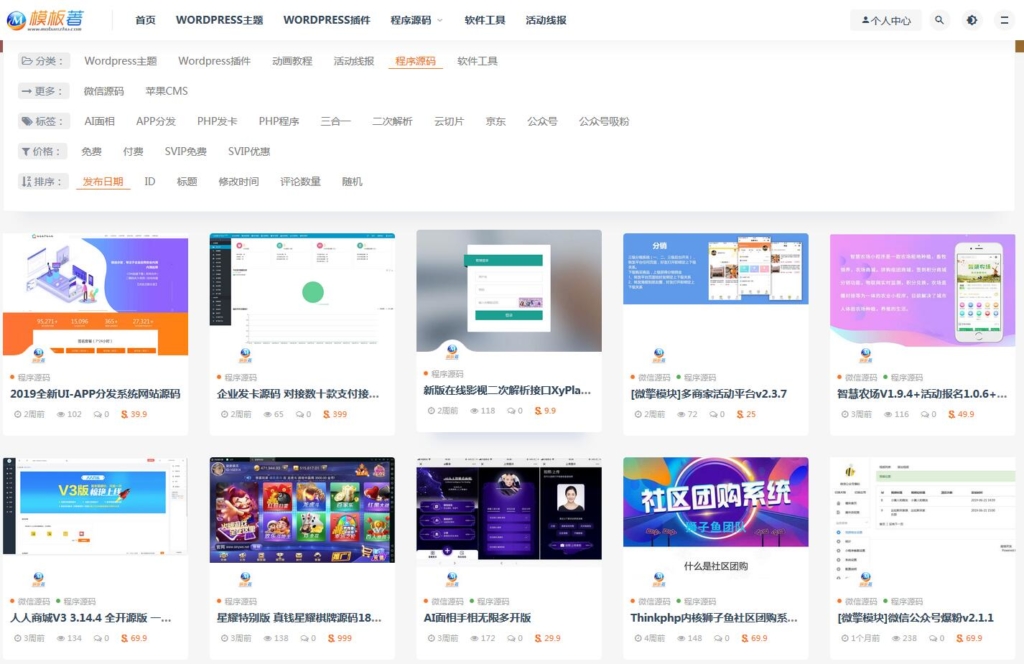Filter category by Wordpress主题 in 分类 row
Image resolution: width=1024 pixels, height=664 pixels.
pos(120,61)
